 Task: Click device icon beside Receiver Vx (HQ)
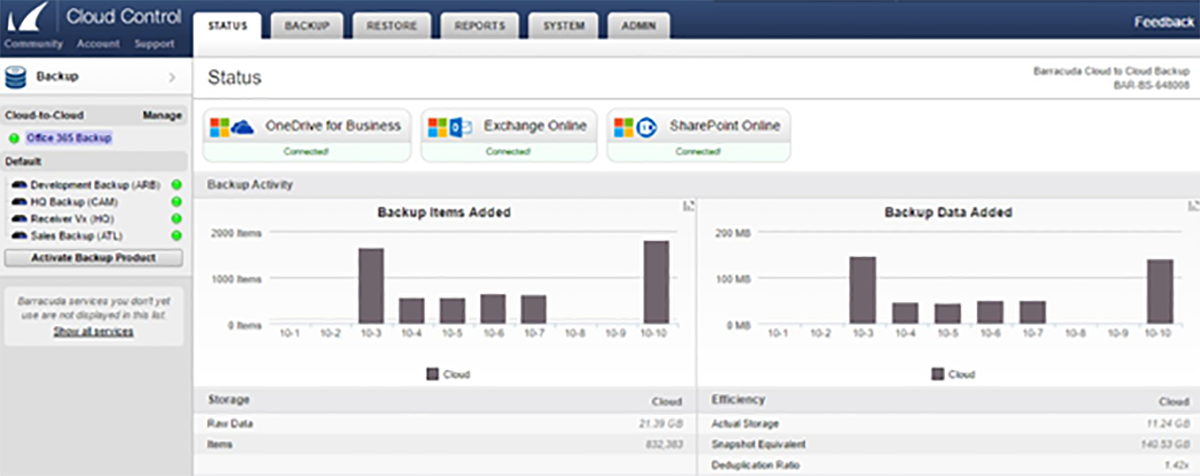point(18,218)
